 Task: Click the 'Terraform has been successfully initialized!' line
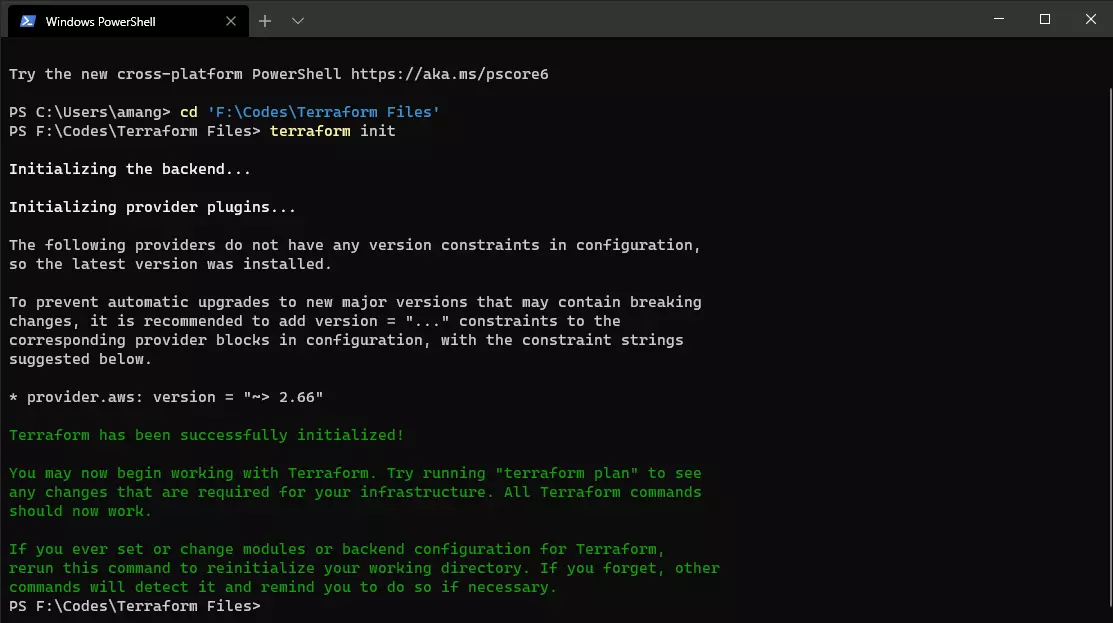206,435
